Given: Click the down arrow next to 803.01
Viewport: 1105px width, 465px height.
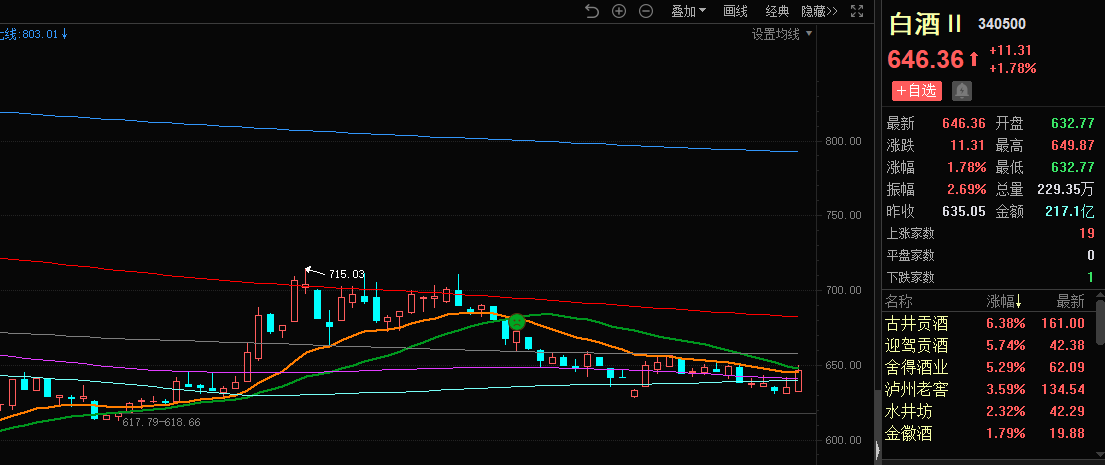Looking at the screenshot, I should click(x=65, y=33).
